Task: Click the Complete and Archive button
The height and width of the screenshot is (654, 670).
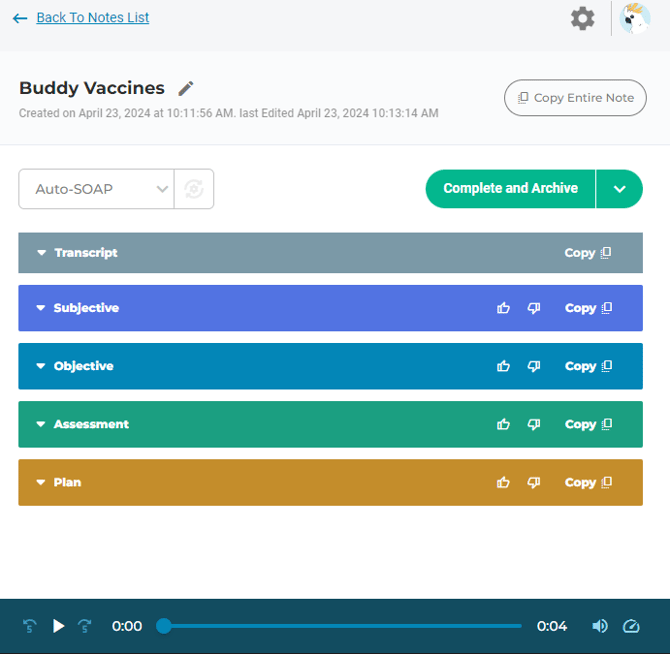Action: 510,188
